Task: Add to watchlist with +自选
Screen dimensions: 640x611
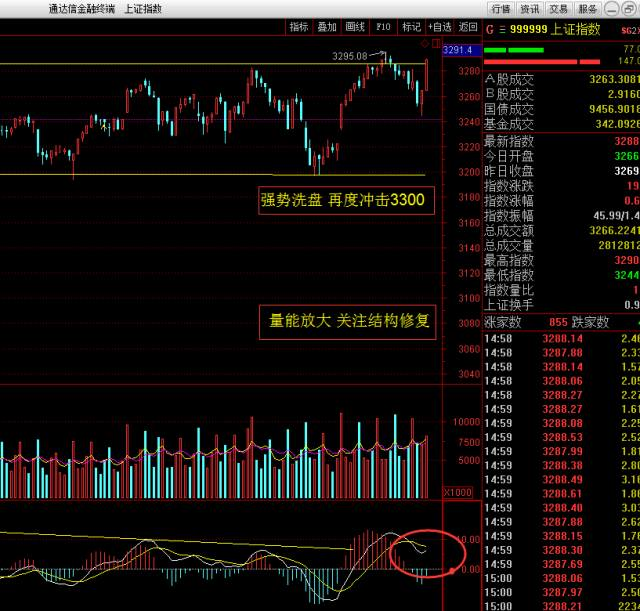Action: (x=440, y=27)
